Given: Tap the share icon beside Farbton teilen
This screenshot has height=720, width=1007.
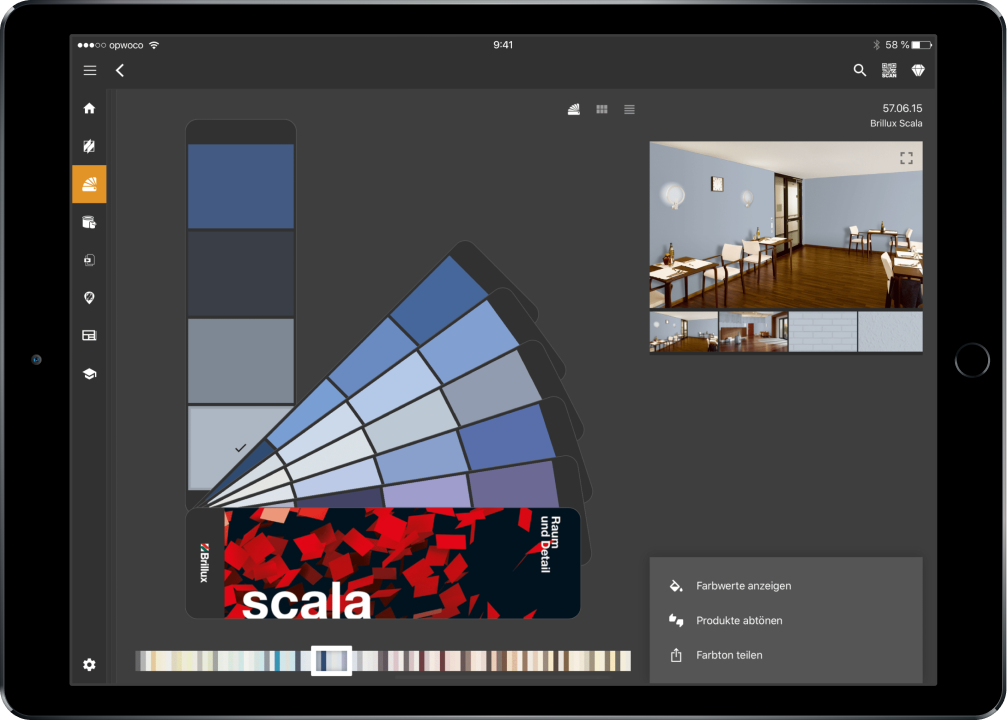Looking at the screenshot, I should (676, 655).
